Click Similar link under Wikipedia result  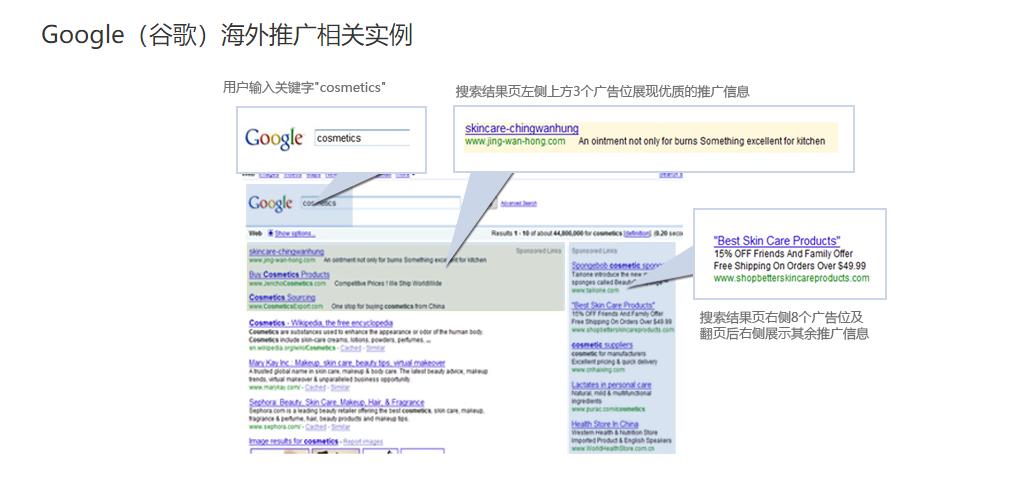[x=375, y=348]
